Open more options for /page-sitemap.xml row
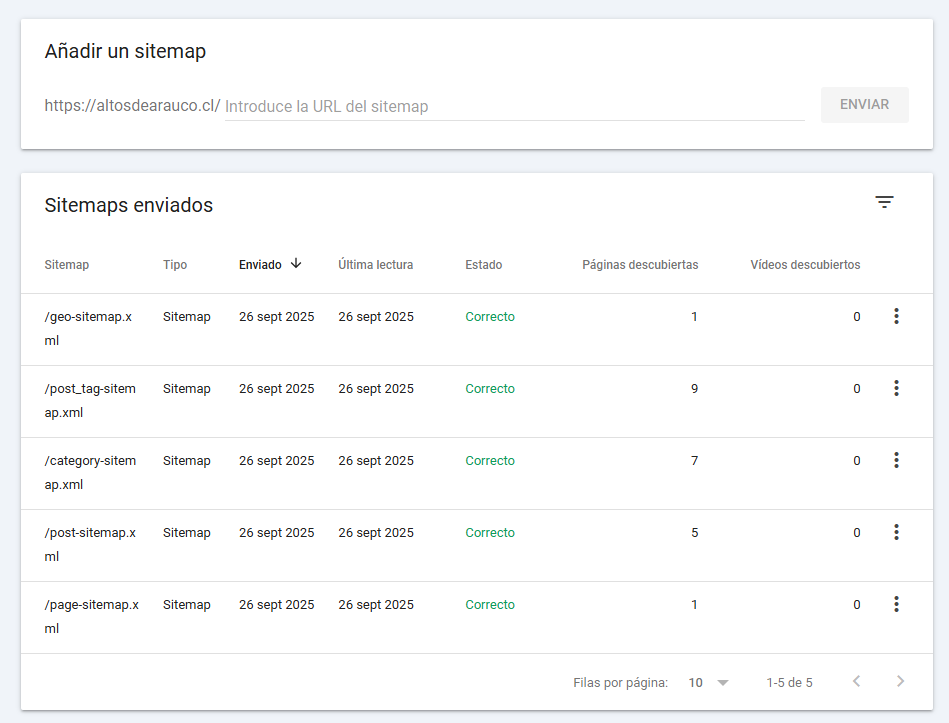This screenshot has height=723, width=949. tap(896, 605)
